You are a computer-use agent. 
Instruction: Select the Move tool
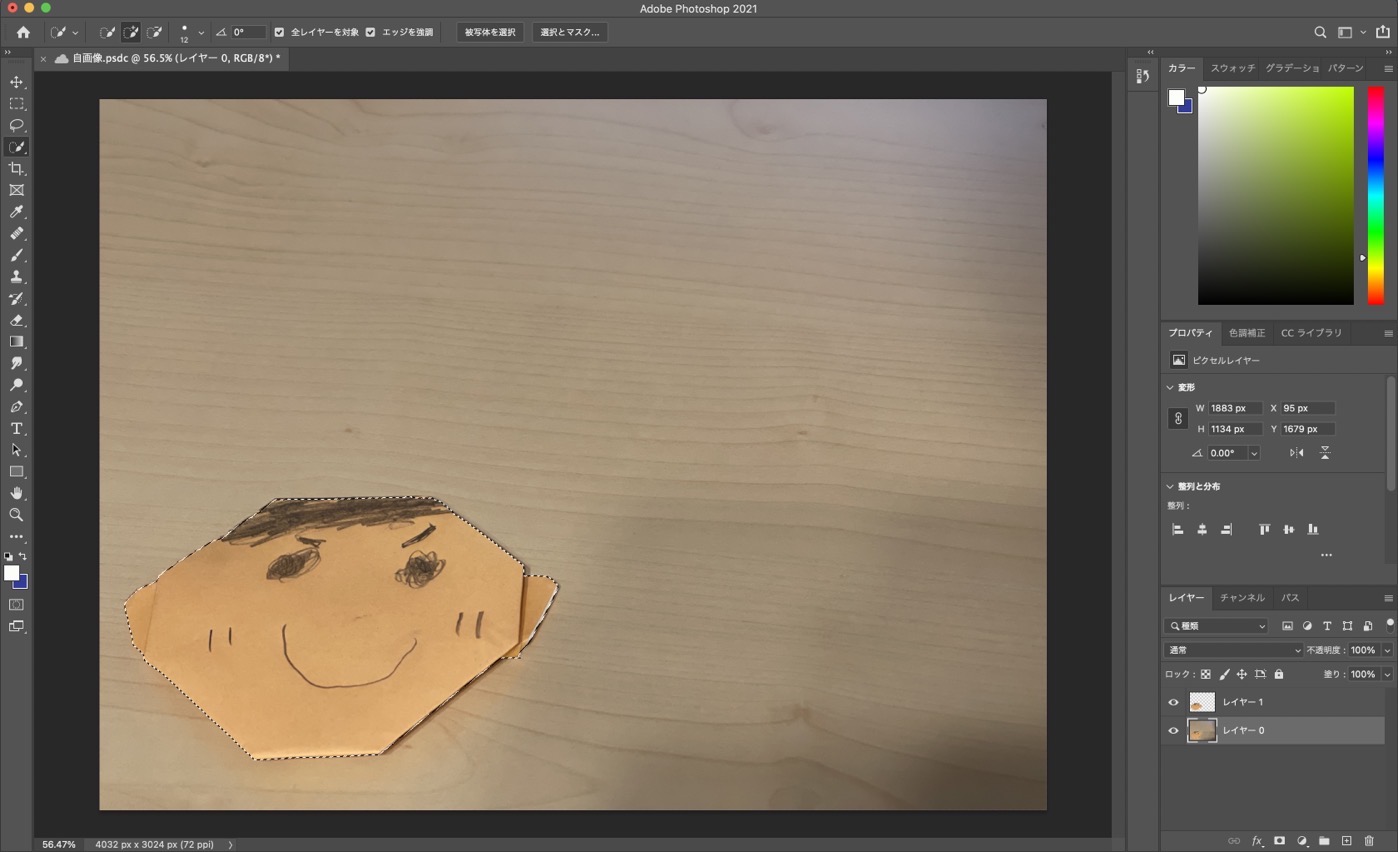(x=16, y=82)
